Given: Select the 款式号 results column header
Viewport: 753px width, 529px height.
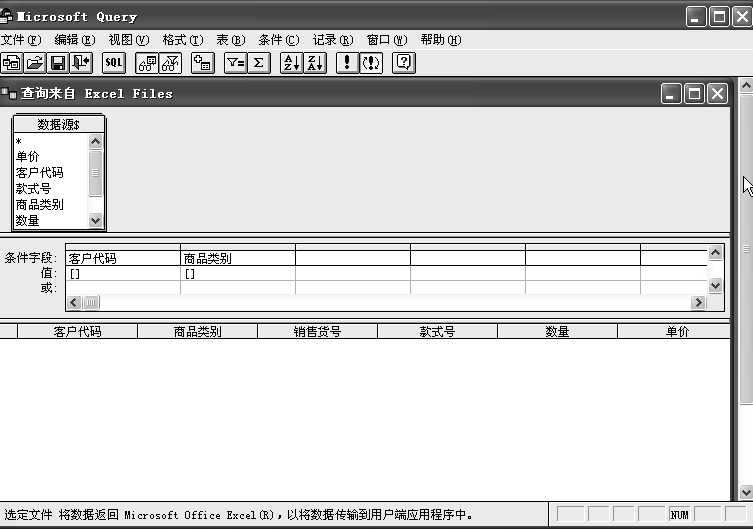Looking at the screenshot, I should point(437,331).
